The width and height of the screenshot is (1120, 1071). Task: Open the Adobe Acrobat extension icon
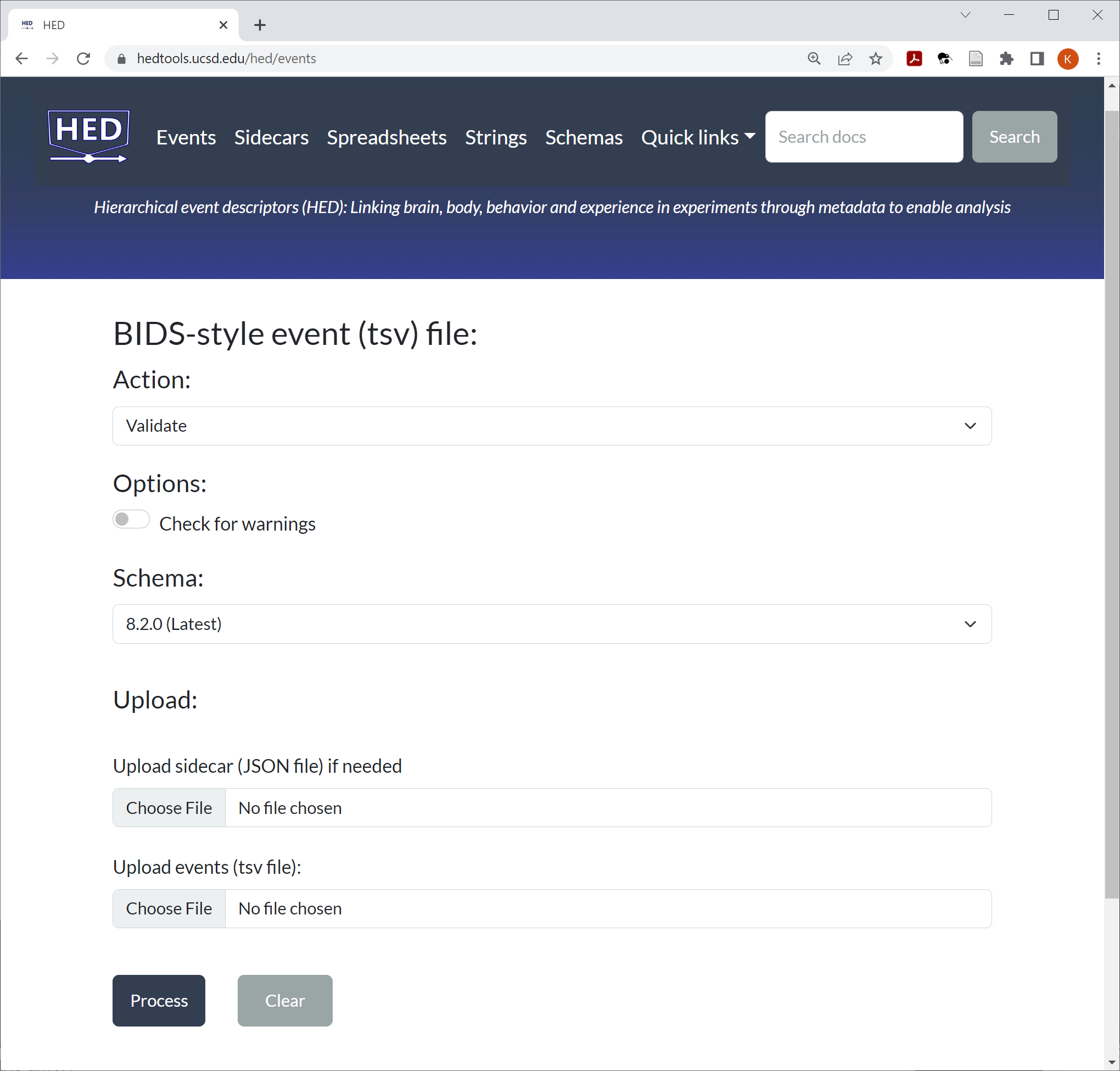(x=914, y=59)
